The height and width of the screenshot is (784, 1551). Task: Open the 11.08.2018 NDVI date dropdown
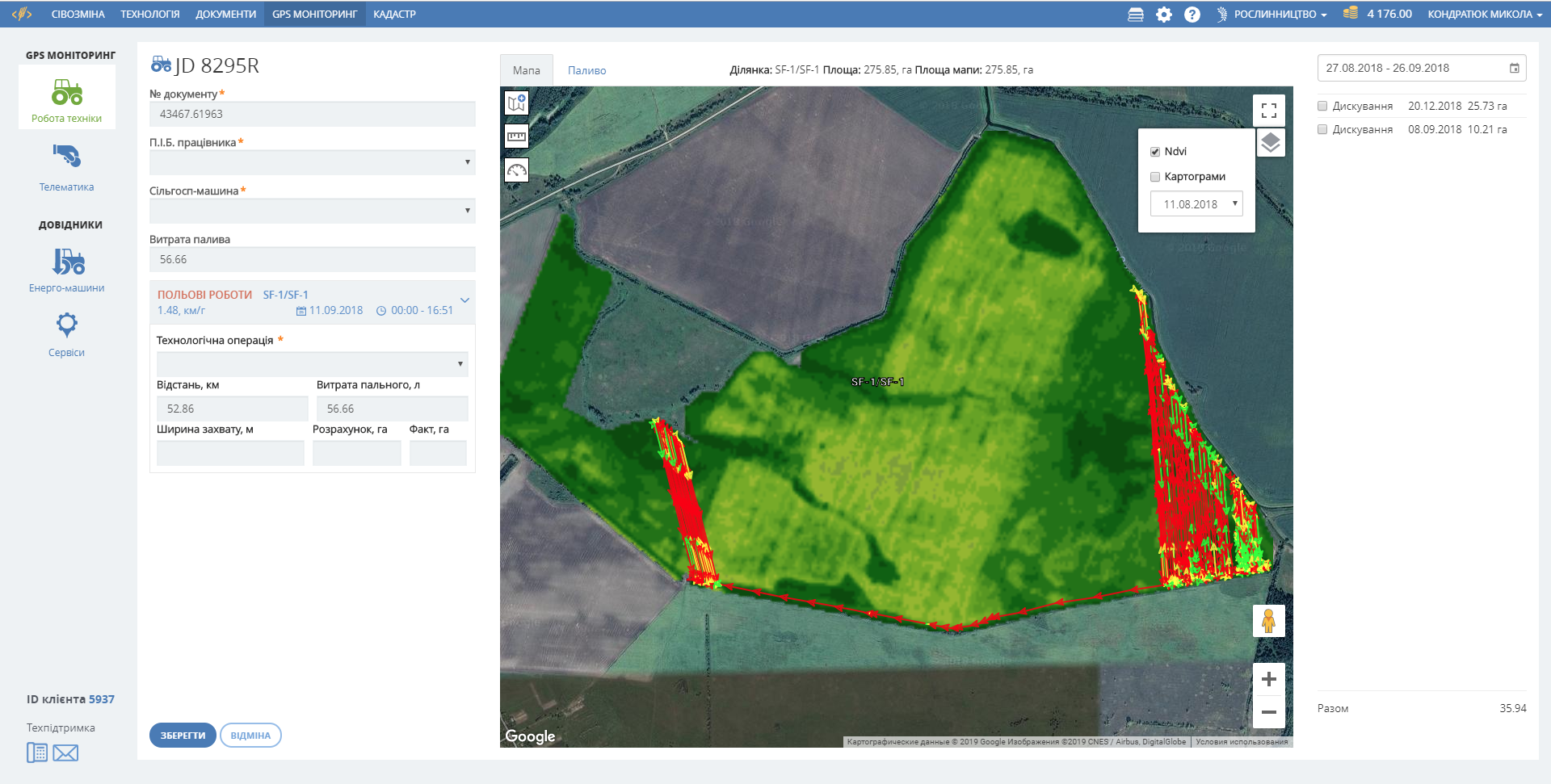tap(1196, 204)
